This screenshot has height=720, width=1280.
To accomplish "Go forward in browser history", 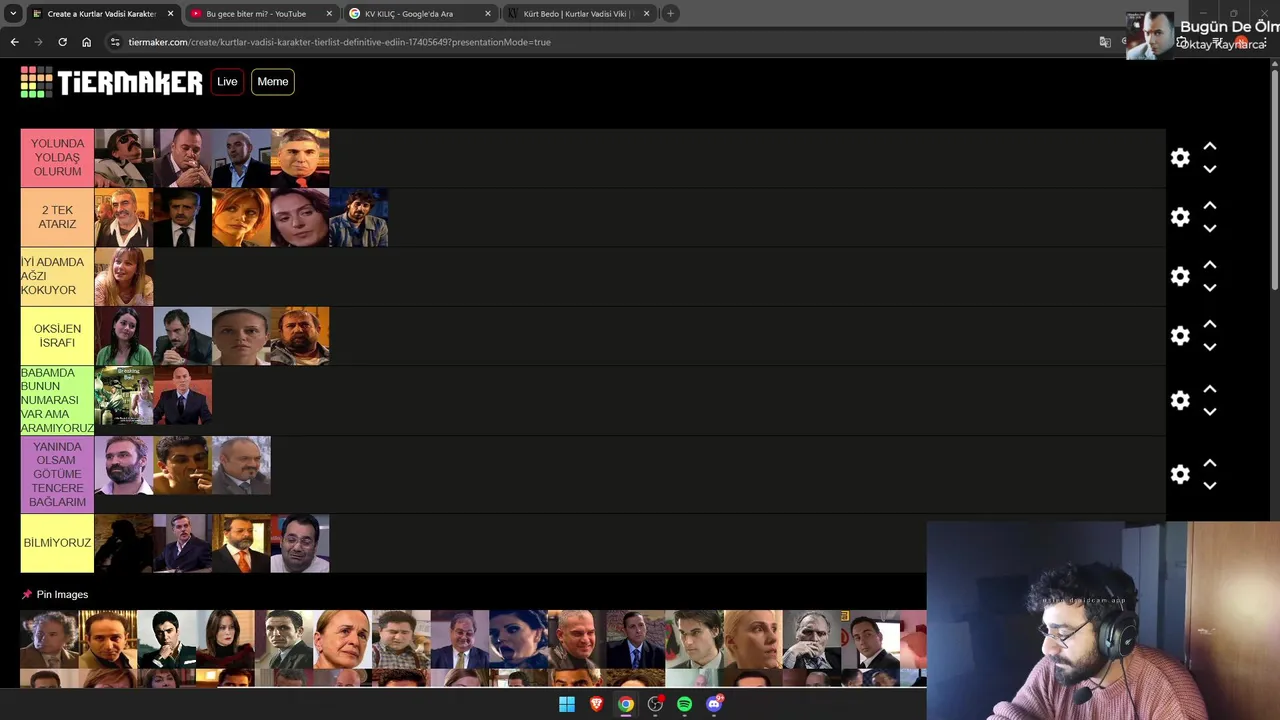I will coord(38,42).
